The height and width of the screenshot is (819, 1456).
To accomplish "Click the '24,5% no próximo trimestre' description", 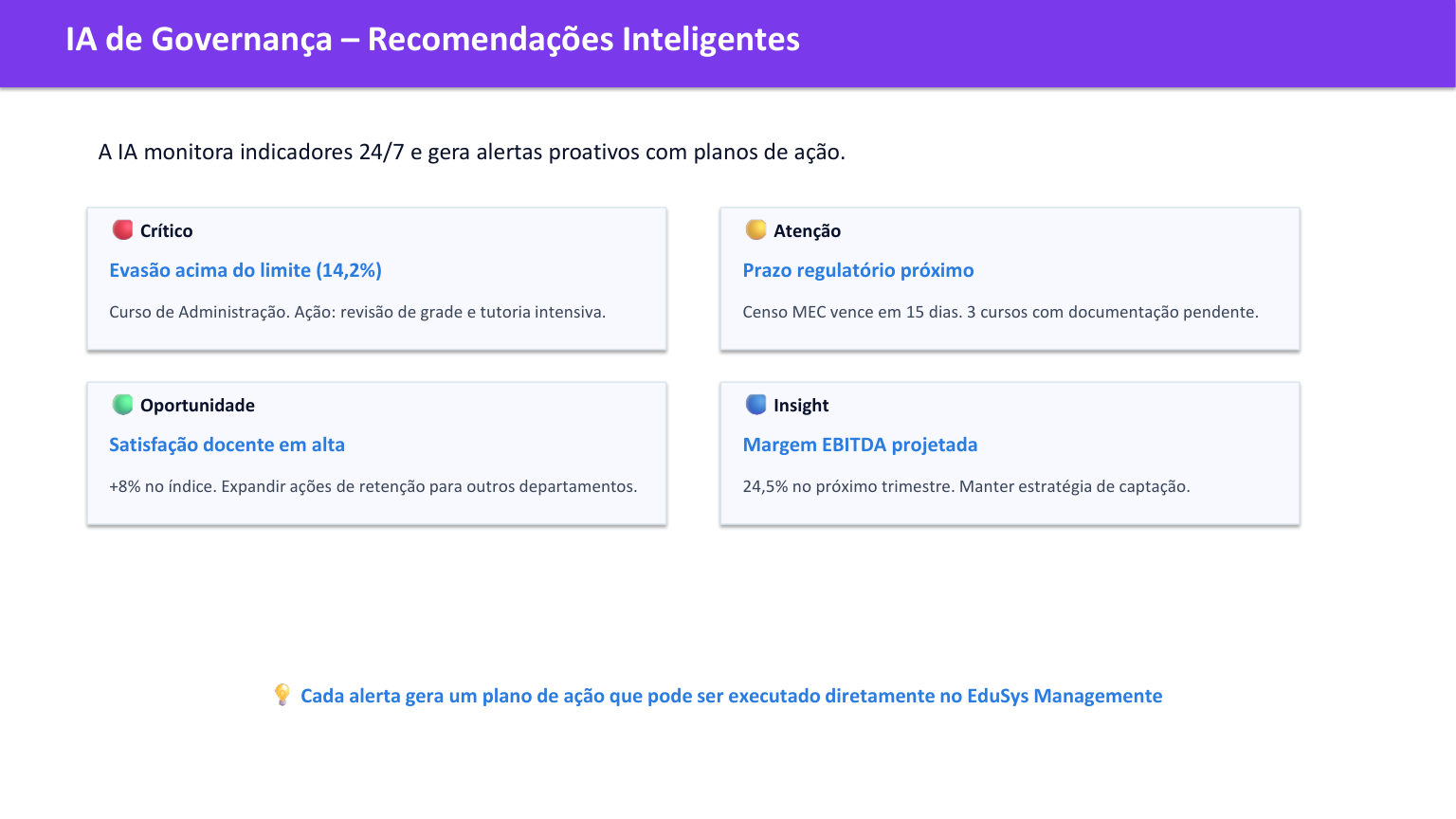I will tap(966, 486).
